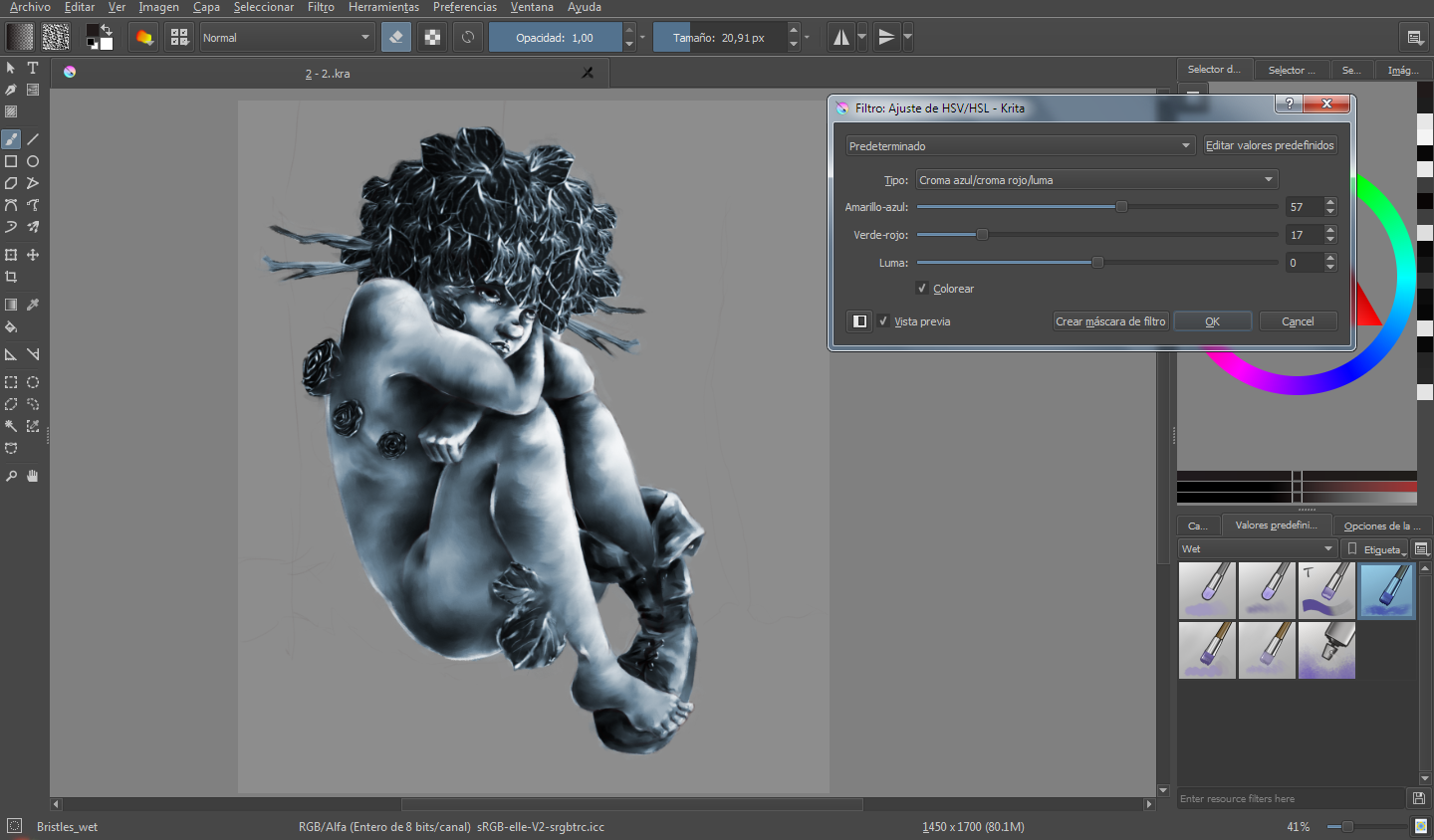1434x840 pixels.
Task: Click the horizontal mirror tool icon
Action: 841,38
